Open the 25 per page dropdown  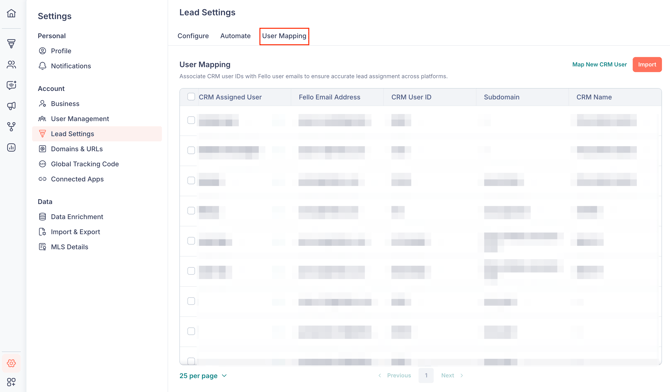(x=203, y=376)
